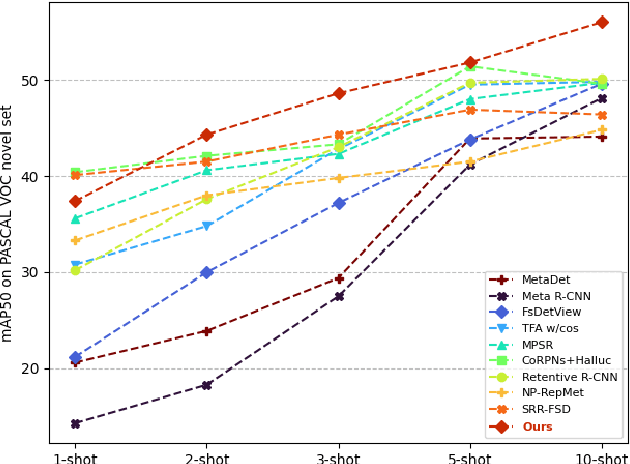Screen dimensions: 630x464
Task: Click the NP-RepMet plus marker at 3-shot
Action: 340,178
